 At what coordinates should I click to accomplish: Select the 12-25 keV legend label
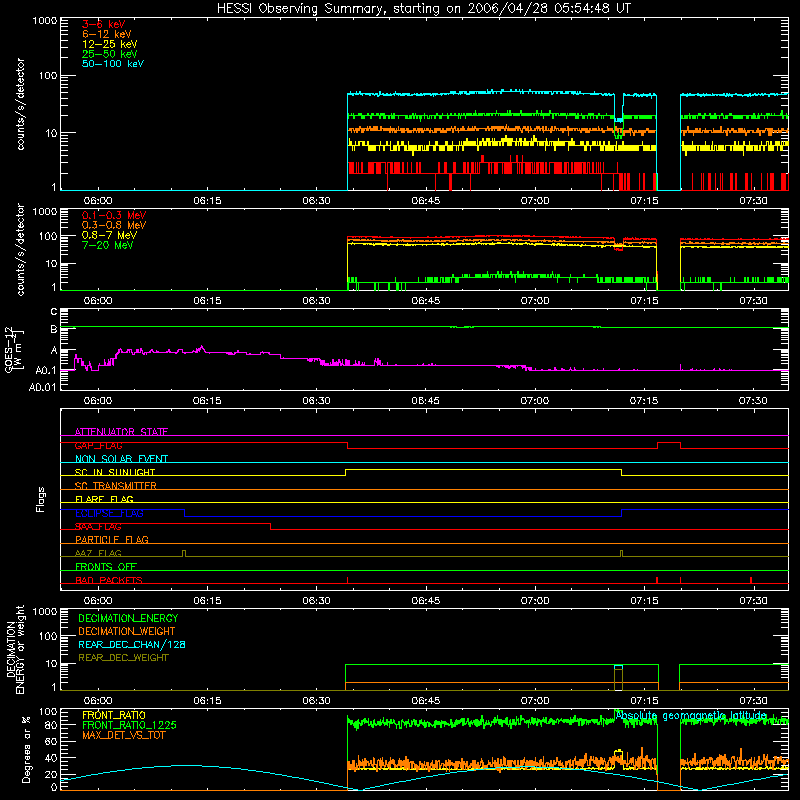(x=110, y=44)
